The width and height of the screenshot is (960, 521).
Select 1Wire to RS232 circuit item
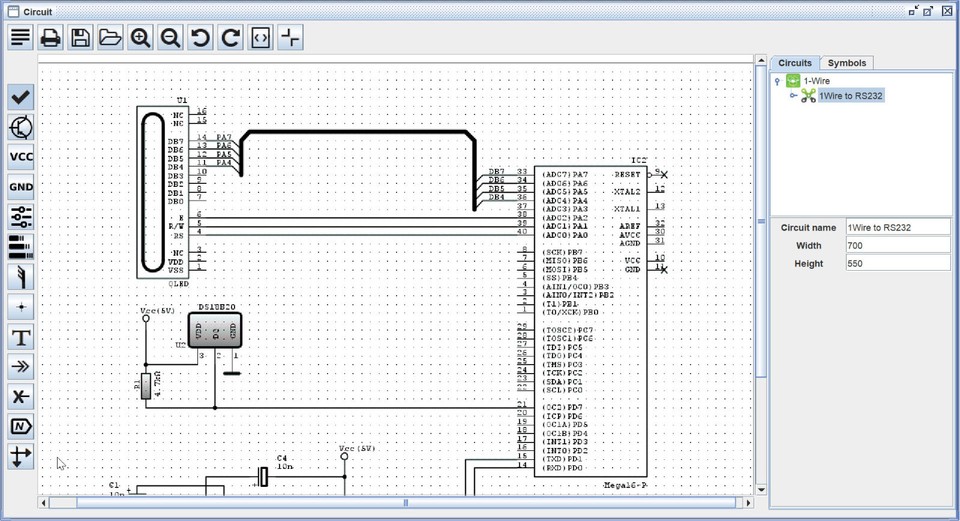pos(850,96)
